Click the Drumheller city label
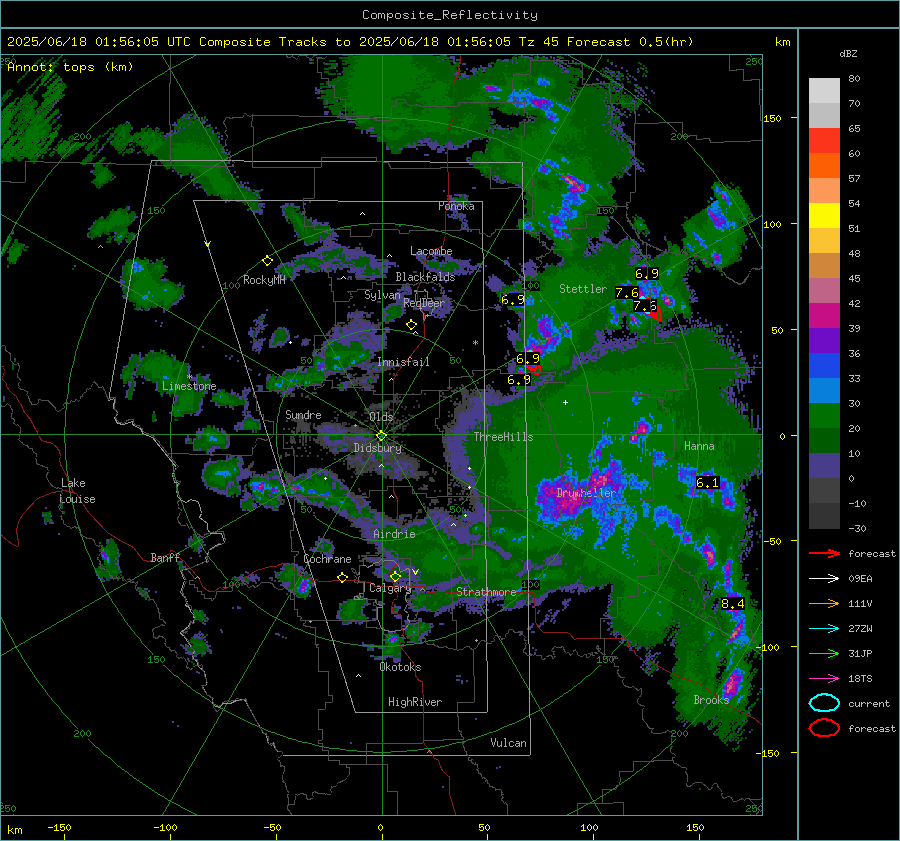 [586, 493]
